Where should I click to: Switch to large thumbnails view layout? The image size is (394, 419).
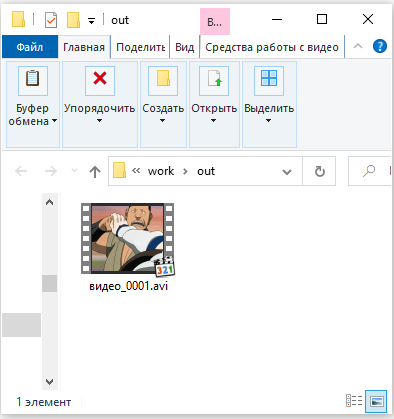click(x=376, y=401)
